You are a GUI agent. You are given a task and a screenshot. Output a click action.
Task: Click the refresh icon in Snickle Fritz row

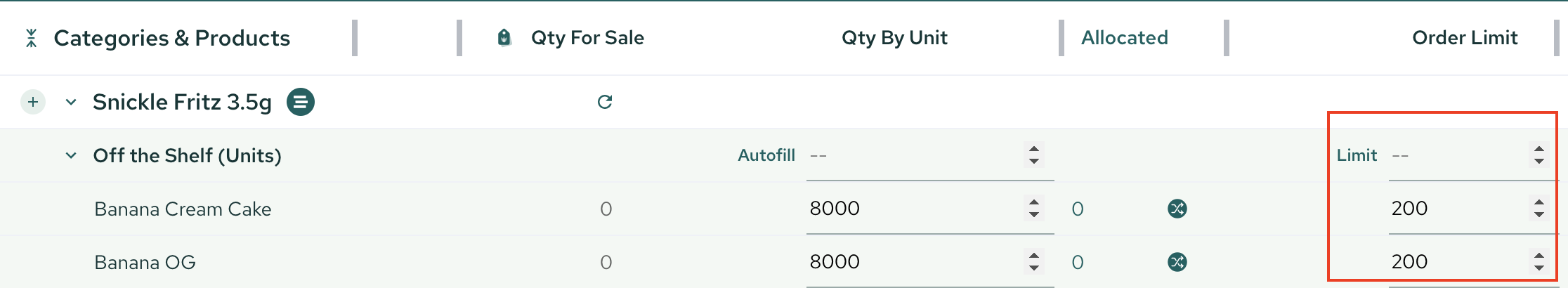(x=605, y=102)
